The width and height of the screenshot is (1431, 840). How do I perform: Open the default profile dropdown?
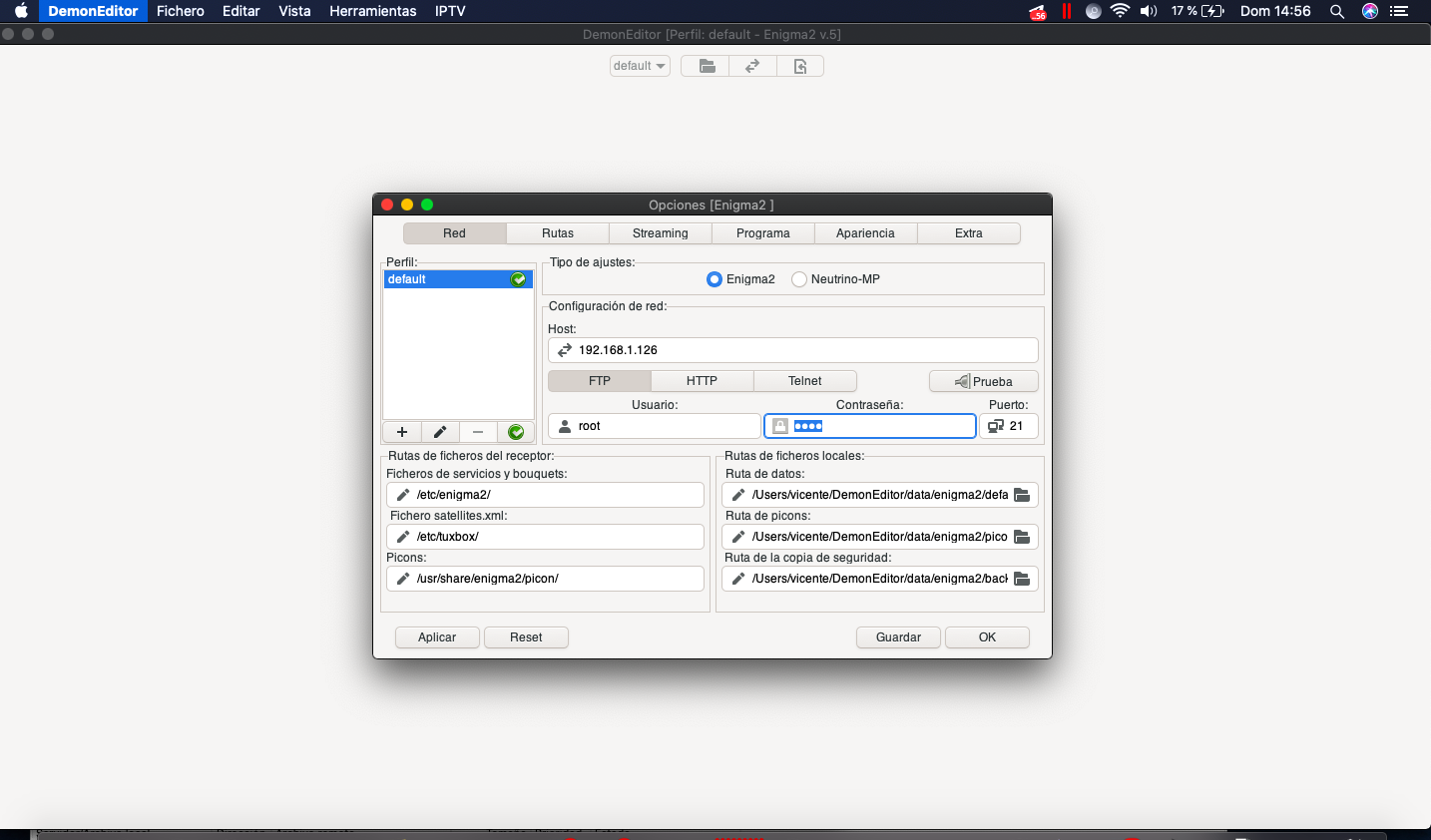point(640,66)
